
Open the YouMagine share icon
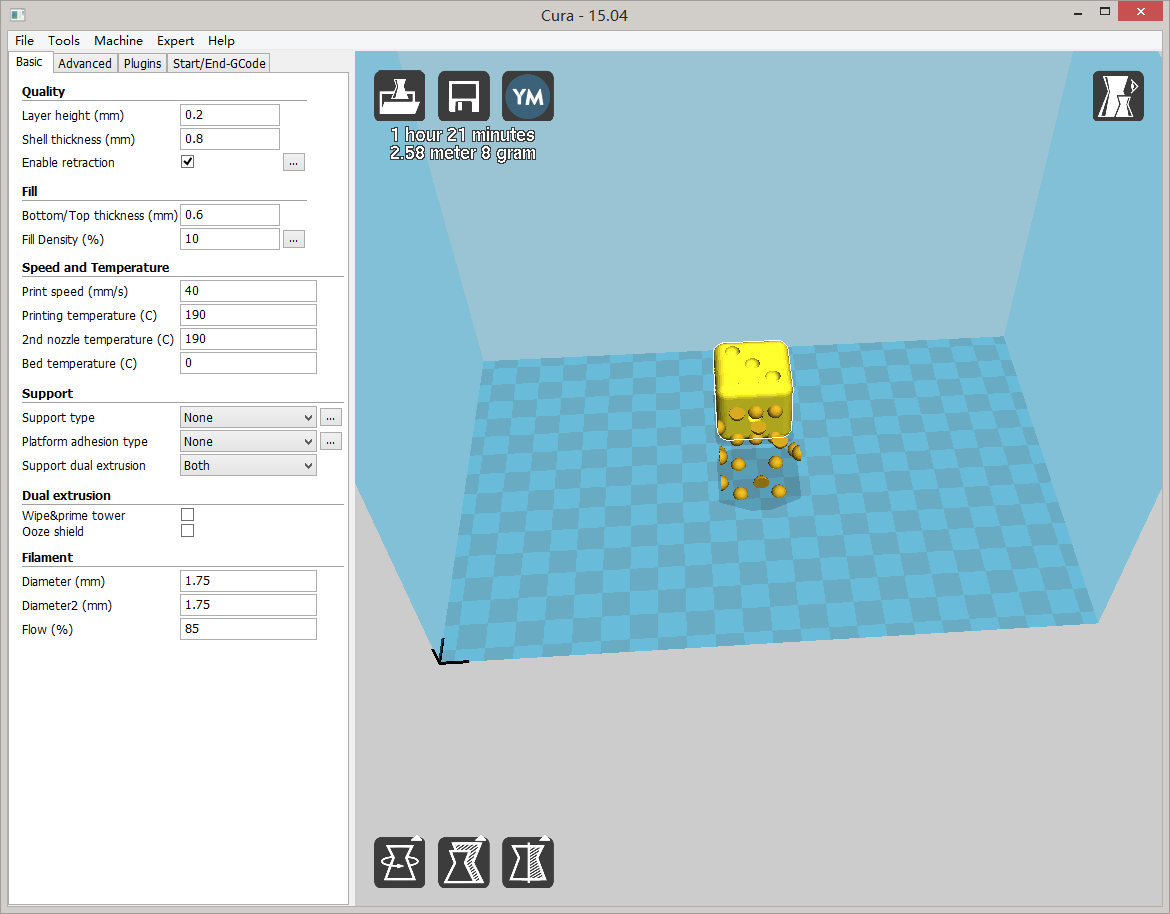tap(527, 95)
